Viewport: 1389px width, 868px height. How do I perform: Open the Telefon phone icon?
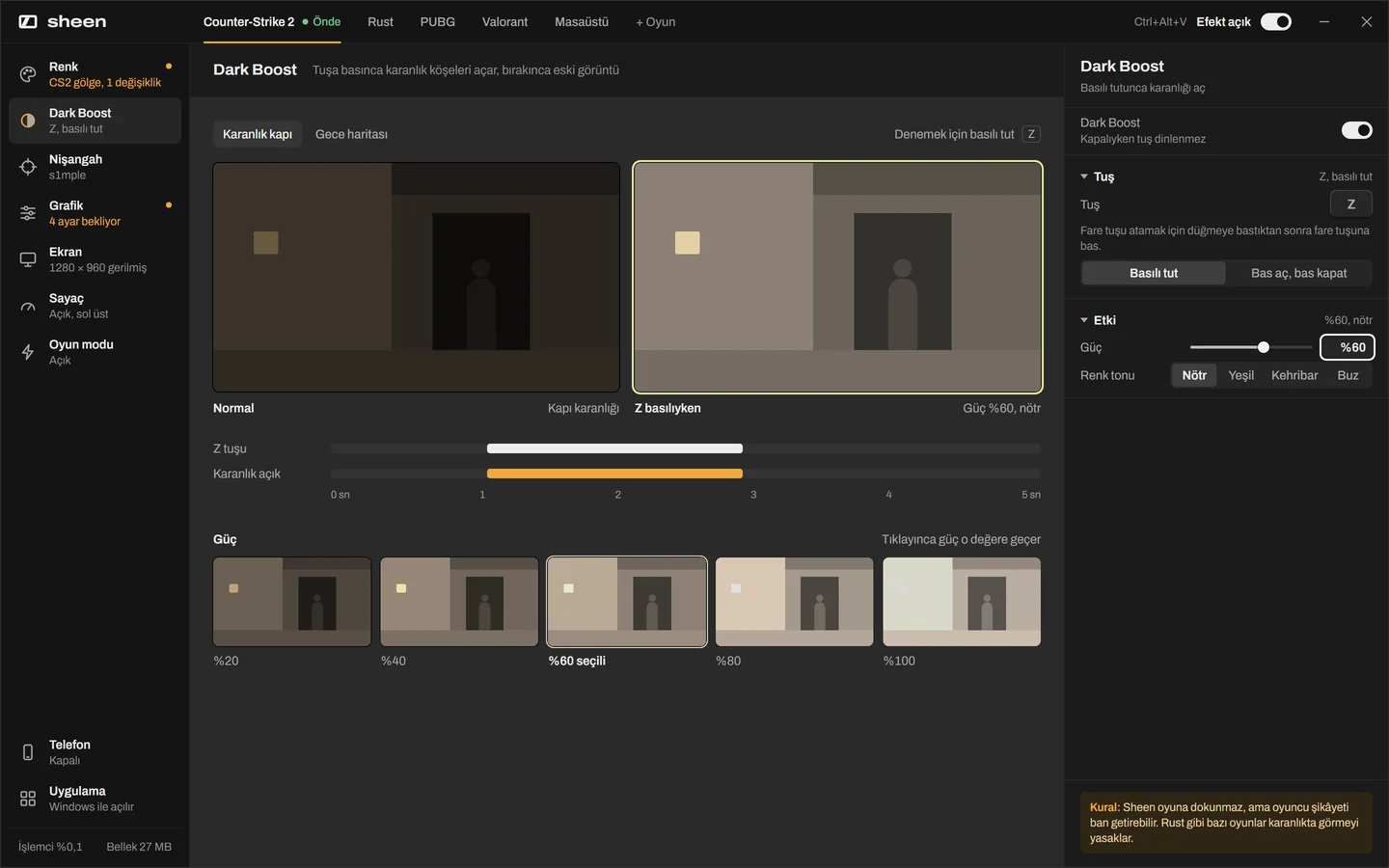coord(28,752)
